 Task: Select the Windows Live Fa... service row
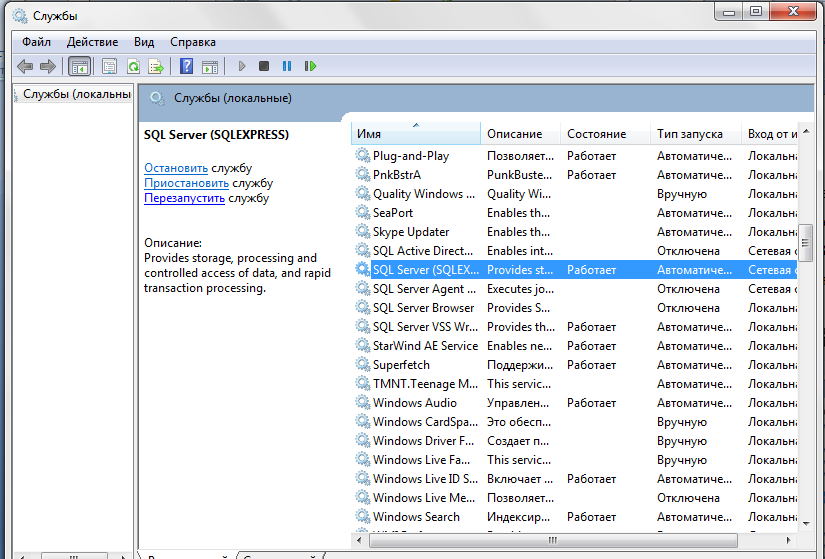575,459
